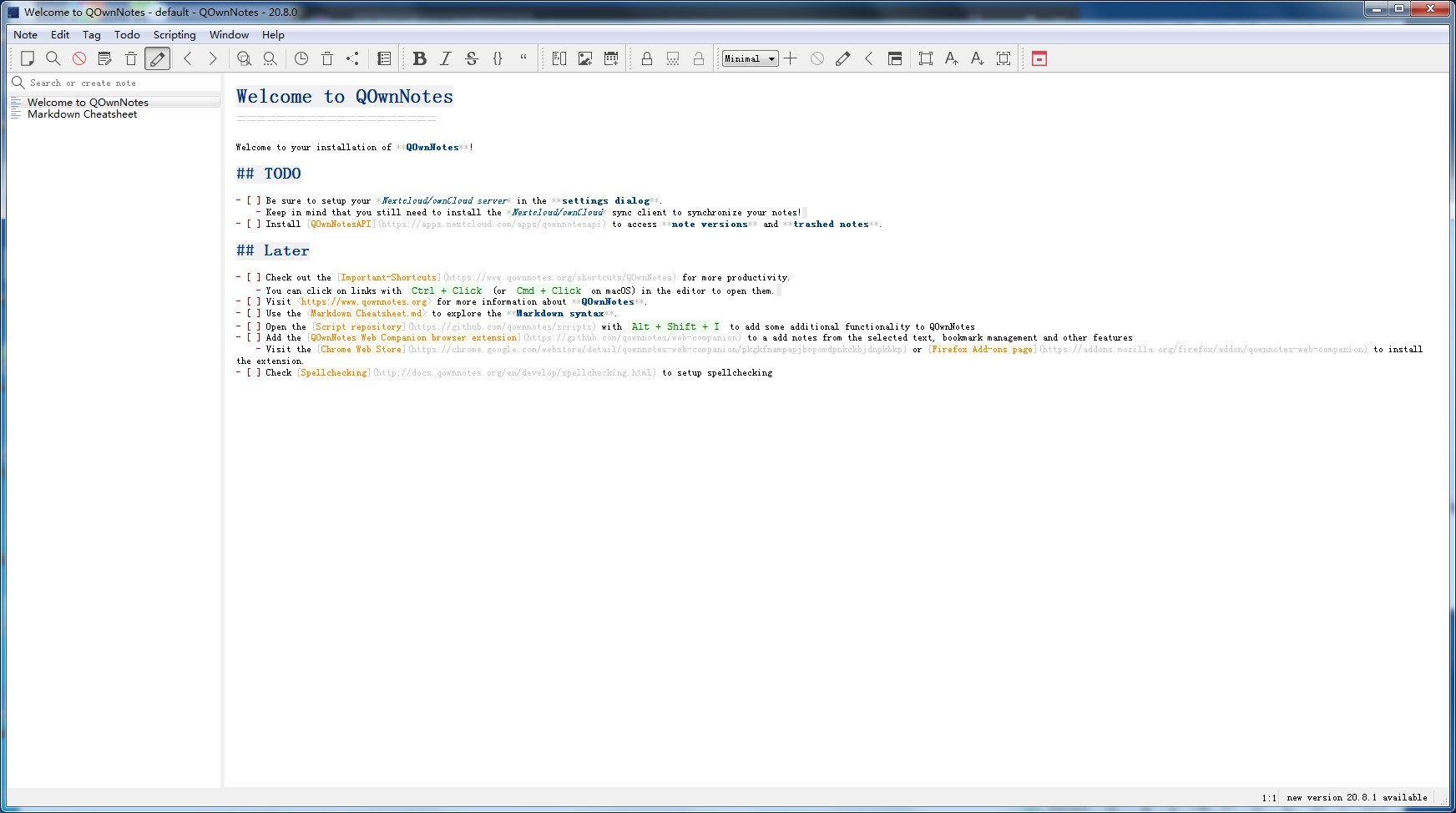The image size is (1456, 813).
Task: Toggle note edit mode pencil button
Action: 157,58
